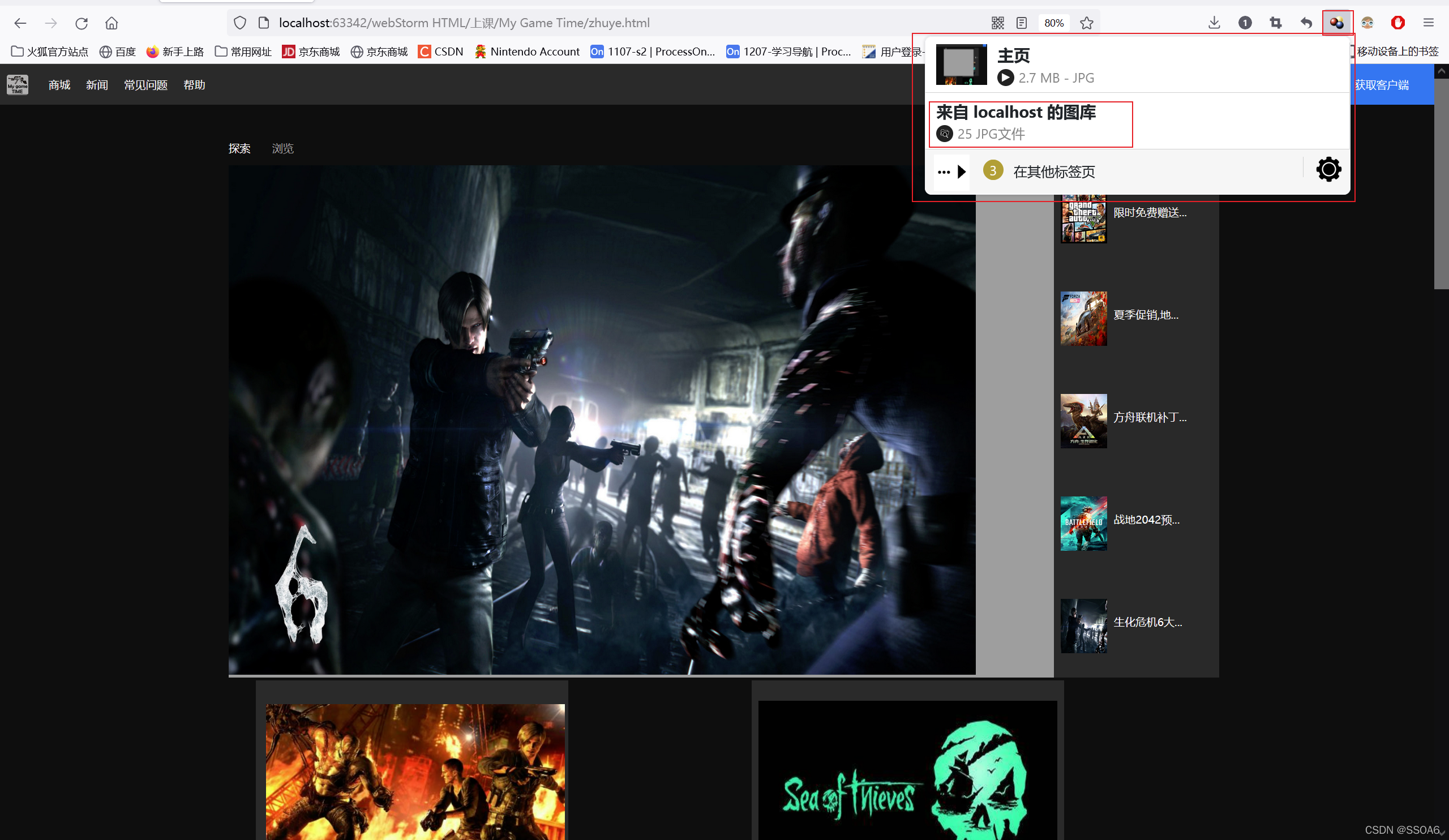Bookmark this page with the star icon
Screen dimensions: 1449x840
point(1086,23)
